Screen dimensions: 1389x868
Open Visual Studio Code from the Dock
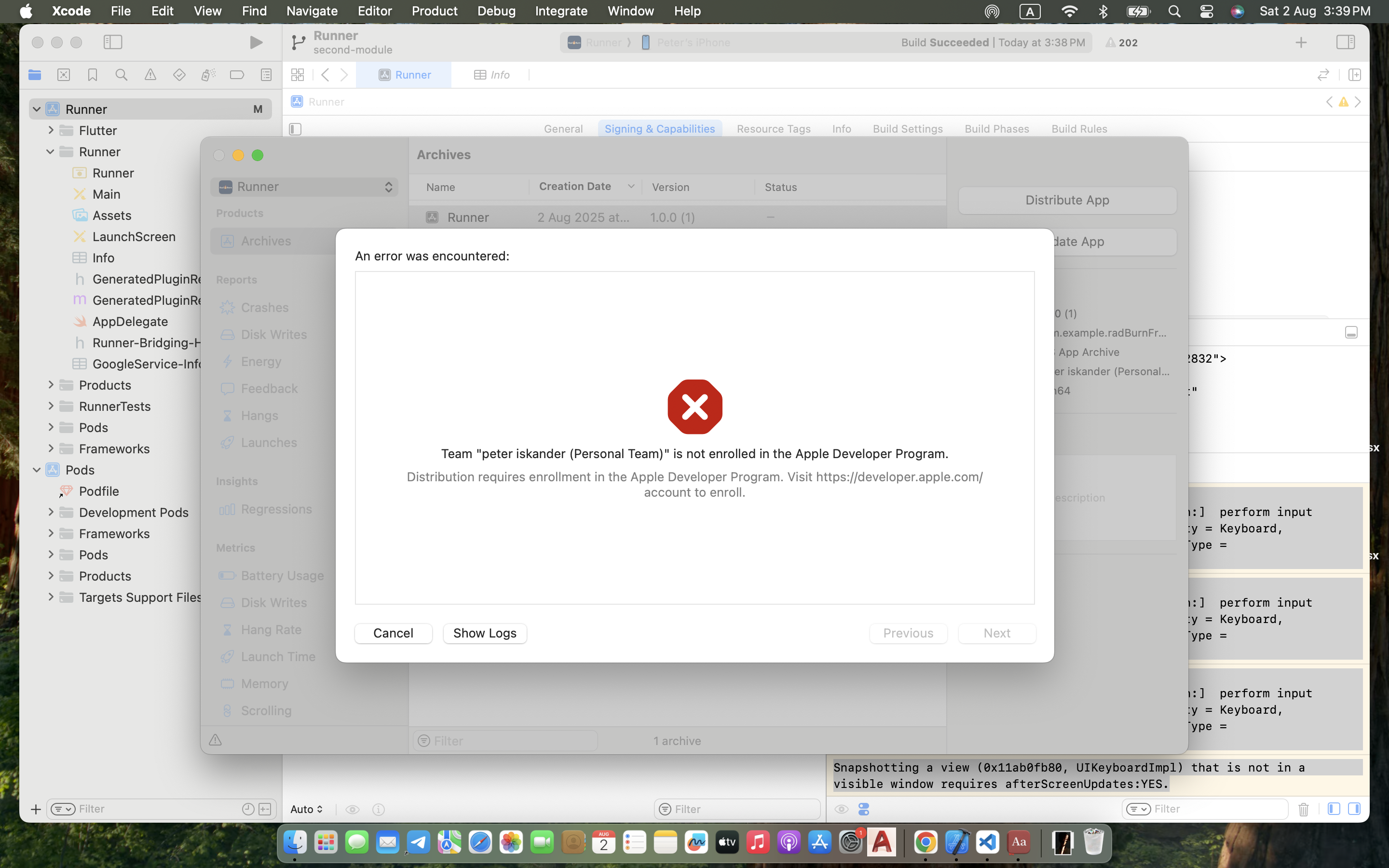[x=987, y=842]
